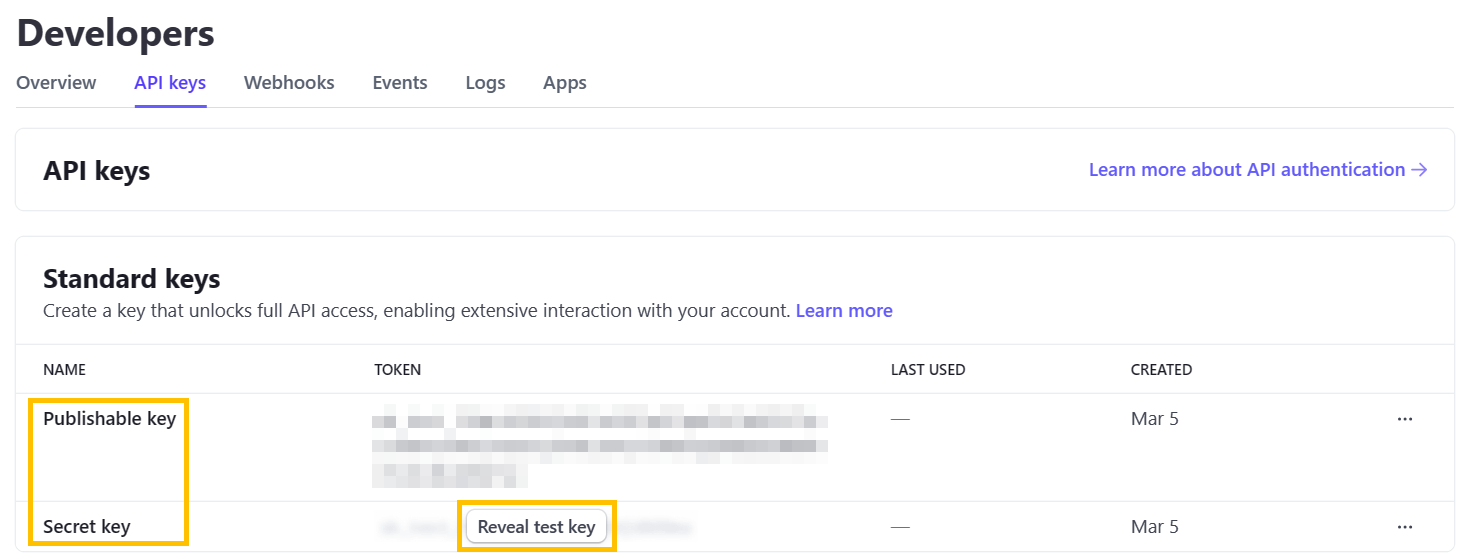The width and height of the screenshot is (1468, 559).
Task: Select the API keys tab
Action: tap(170, 83)
